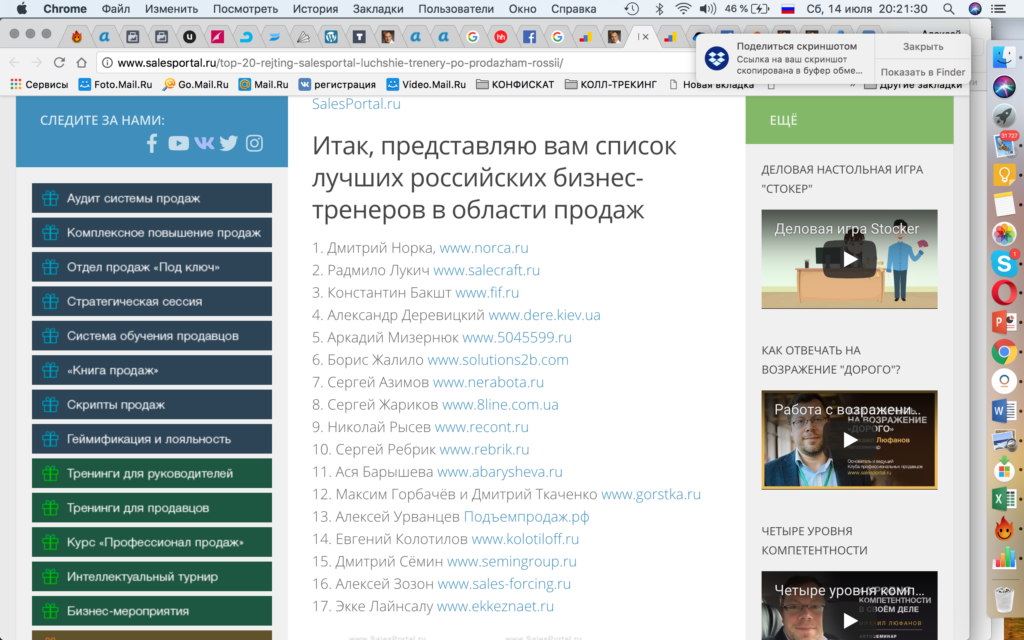Click the VK social network icon

click(204, 143)
